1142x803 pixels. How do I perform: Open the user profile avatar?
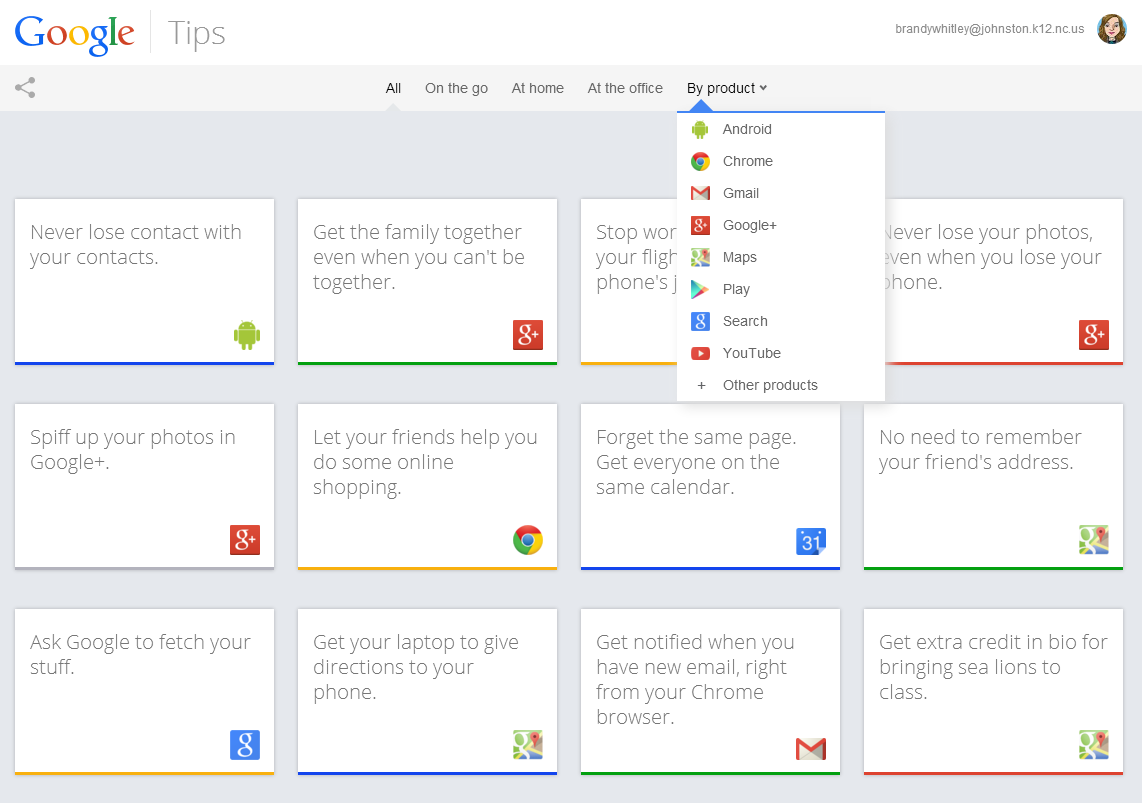pos(1111,29)
